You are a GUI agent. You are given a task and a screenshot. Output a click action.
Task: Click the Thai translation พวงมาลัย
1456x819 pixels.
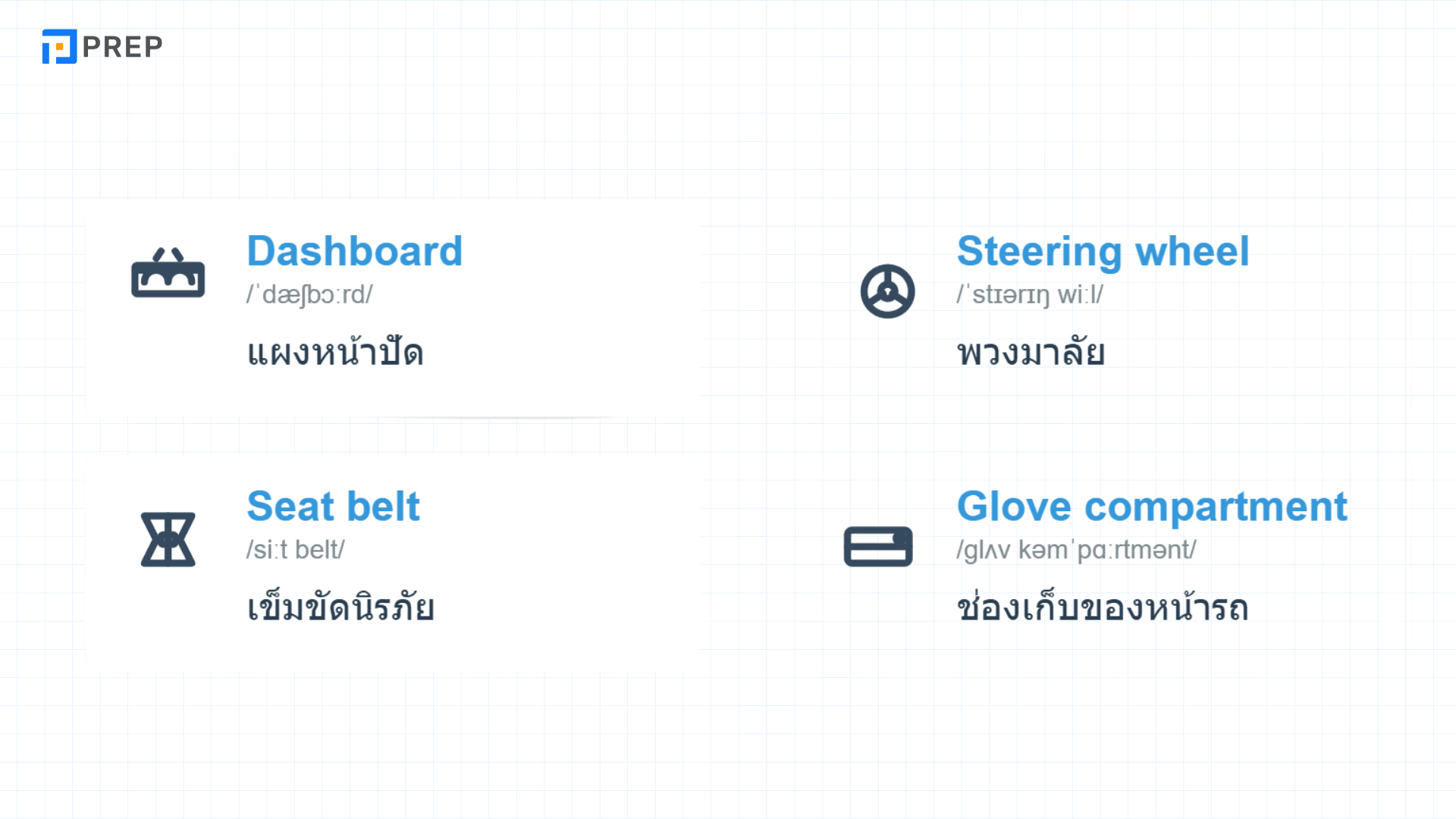(x=1031, y=353)
